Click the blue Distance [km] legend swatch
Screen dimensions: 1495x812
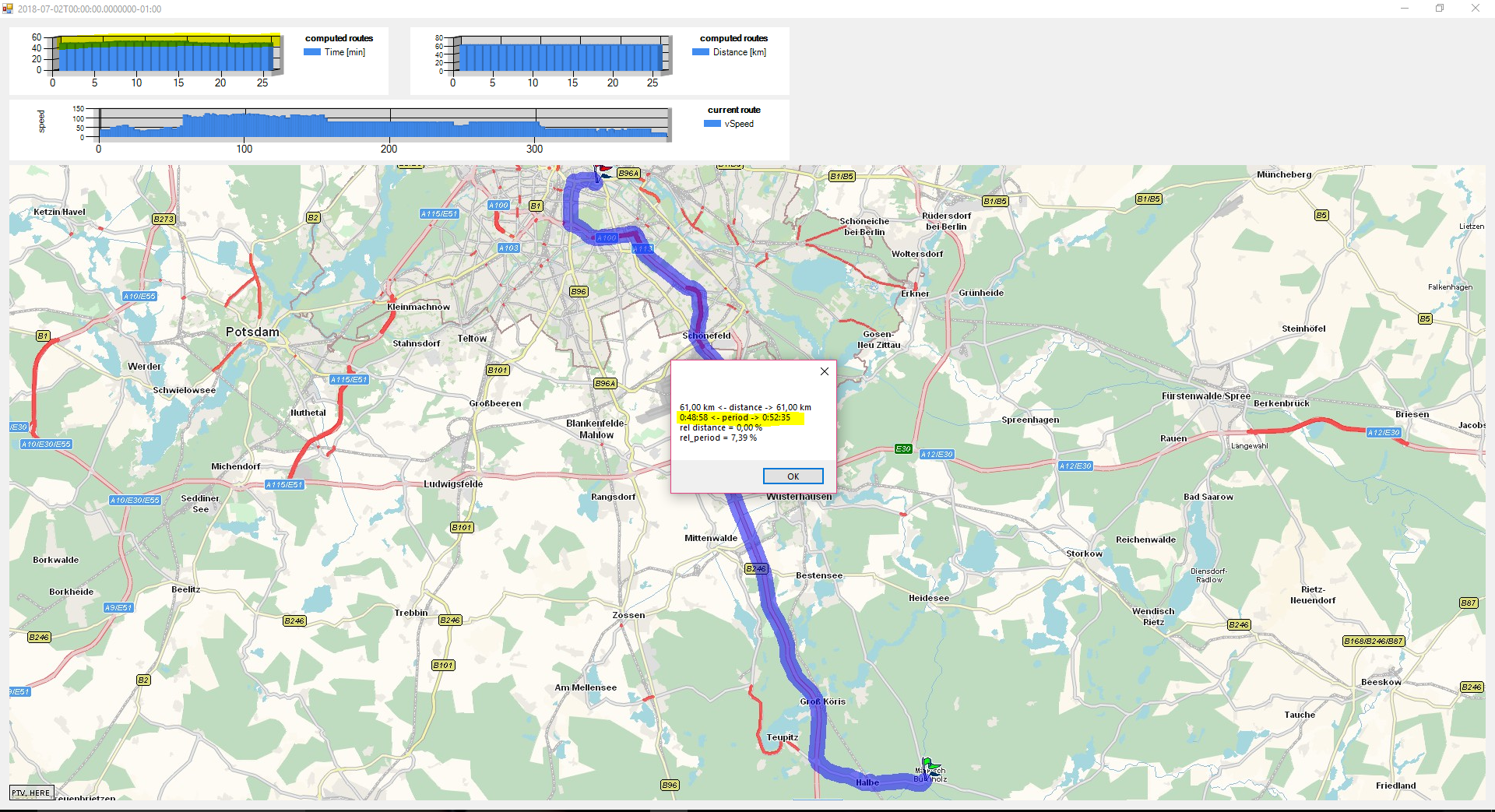coord(701,52)
